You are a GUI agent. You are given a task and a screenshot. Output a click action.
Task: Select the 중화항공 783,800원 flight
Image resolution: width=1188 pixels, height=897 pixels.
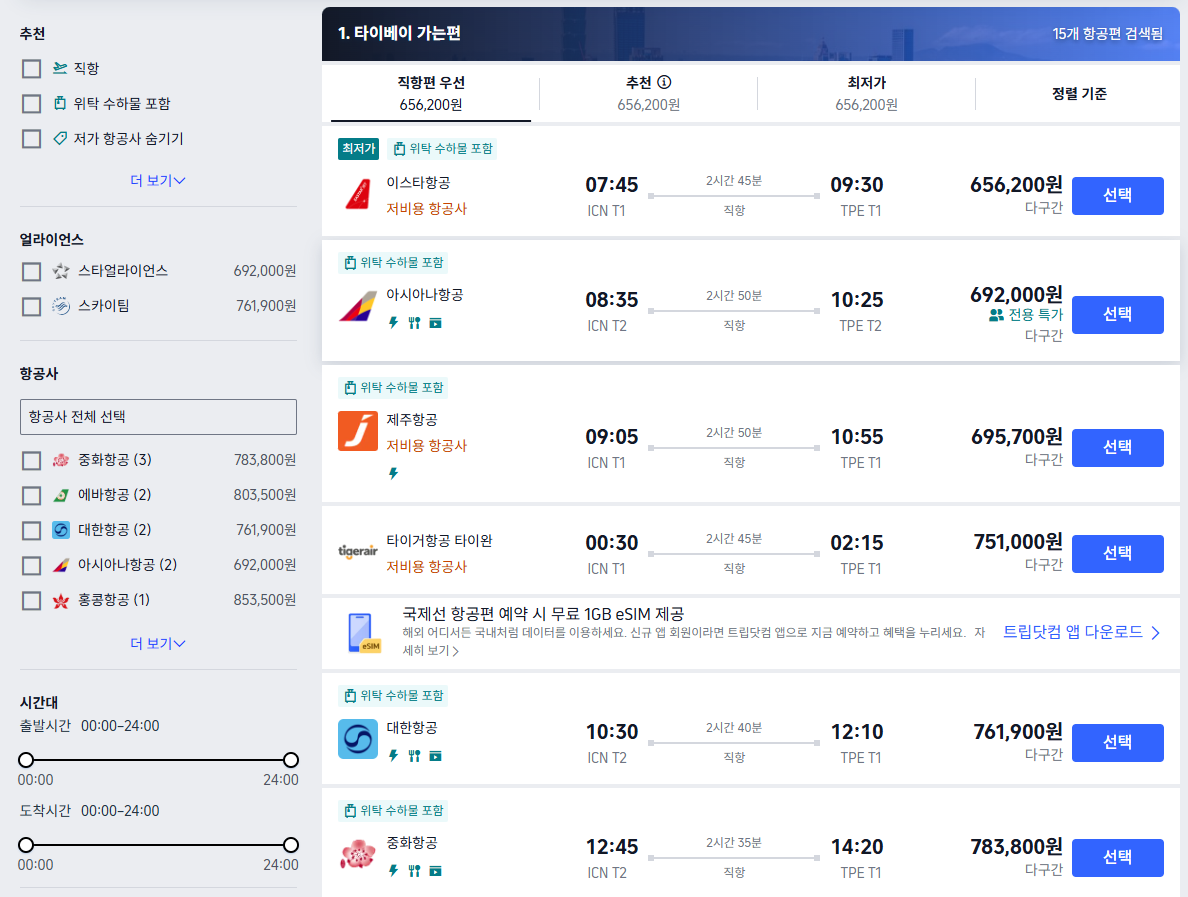click(1118, 858)
